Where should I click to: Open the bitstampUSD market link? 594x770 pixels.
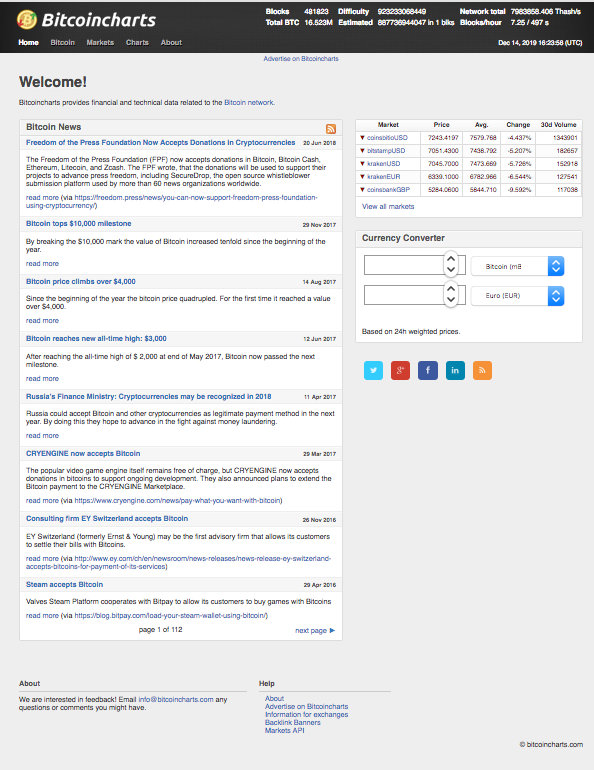coord(386,151)
